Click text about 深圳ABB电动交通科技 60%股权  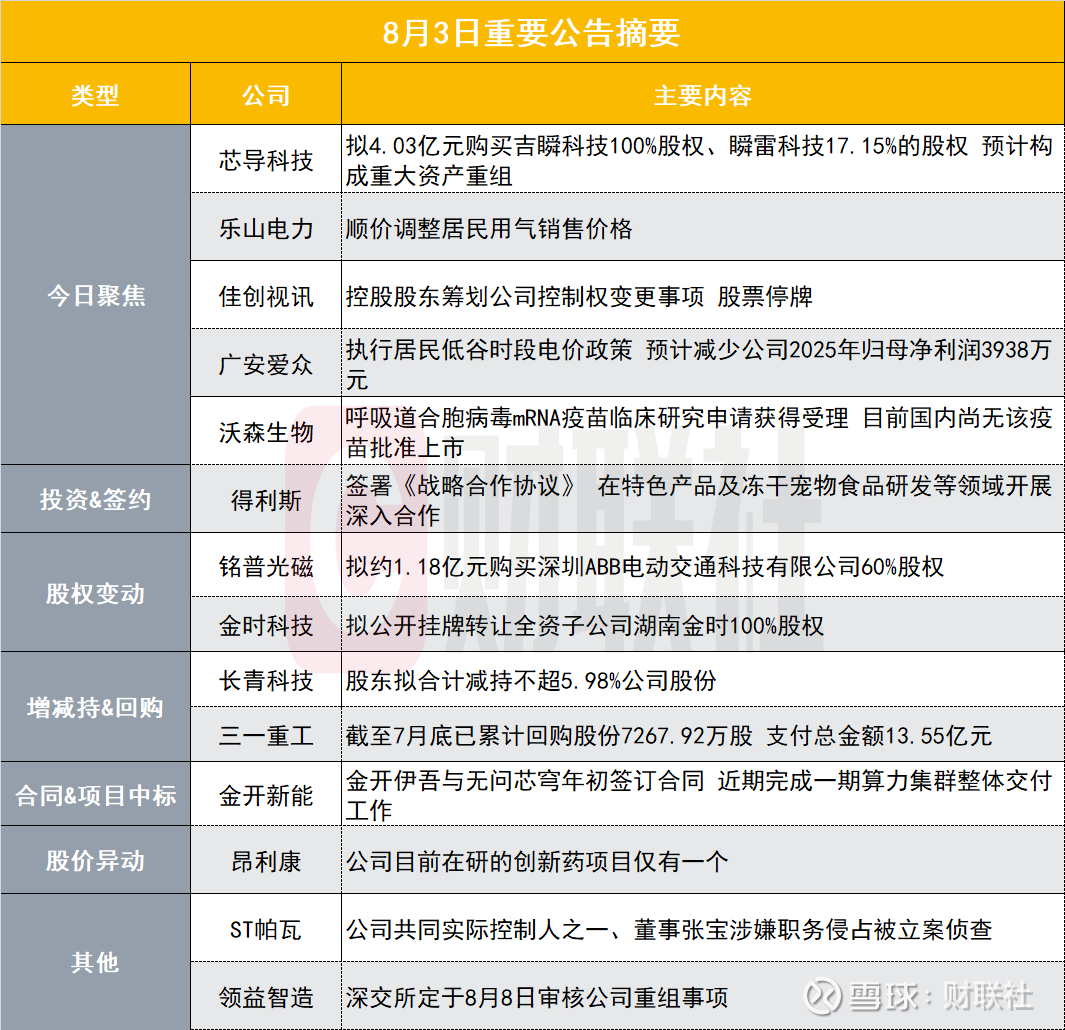coord(645,566)
